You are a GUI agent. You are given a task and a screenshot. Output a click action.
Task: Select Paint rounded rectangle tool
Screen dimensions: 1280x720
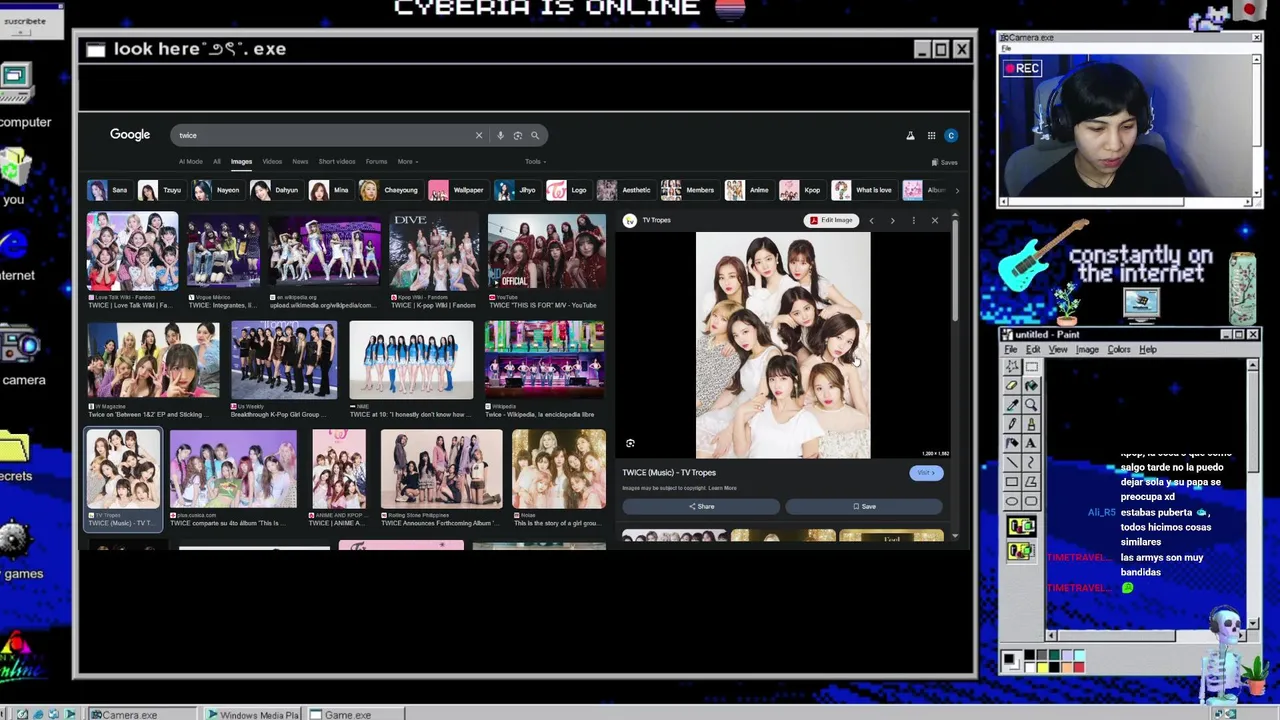pyautogui.click(x=1031, y=501)
